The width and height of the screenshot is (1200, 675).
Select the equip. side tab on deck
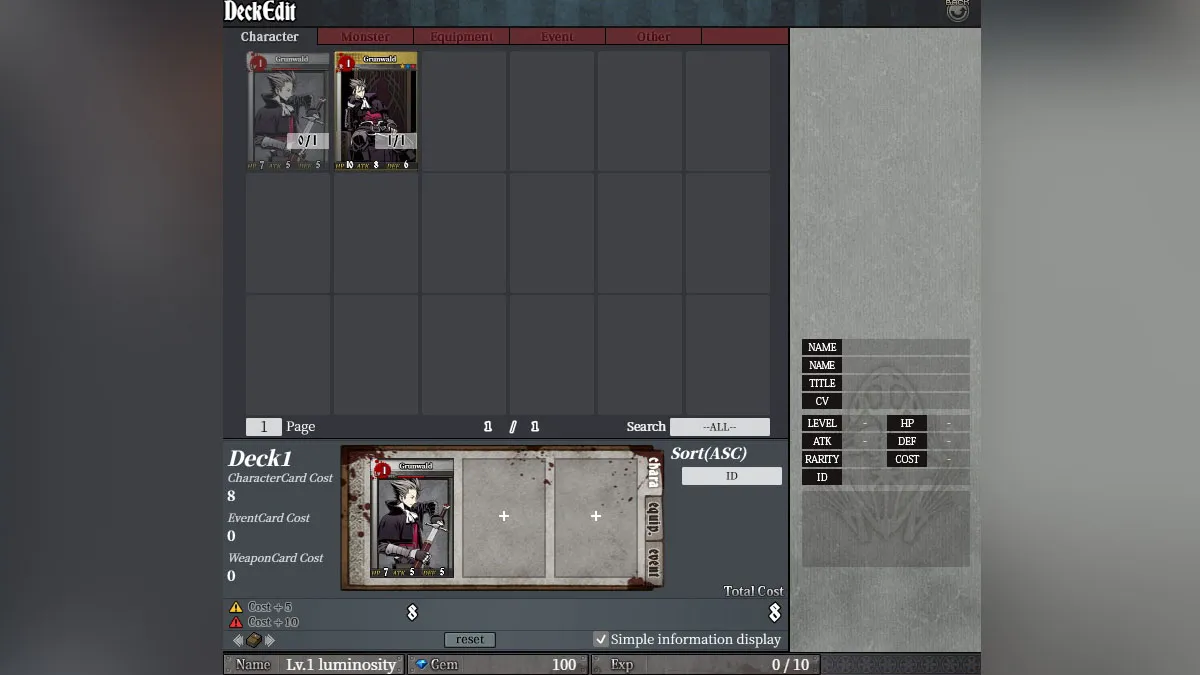(x=653, y=517)
